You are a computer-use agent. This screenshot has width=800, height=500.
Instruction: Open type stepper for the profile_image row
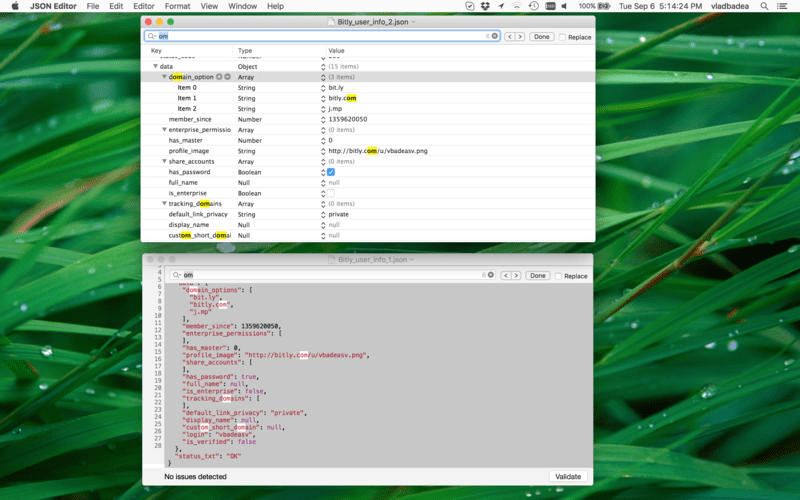(323, 151)
